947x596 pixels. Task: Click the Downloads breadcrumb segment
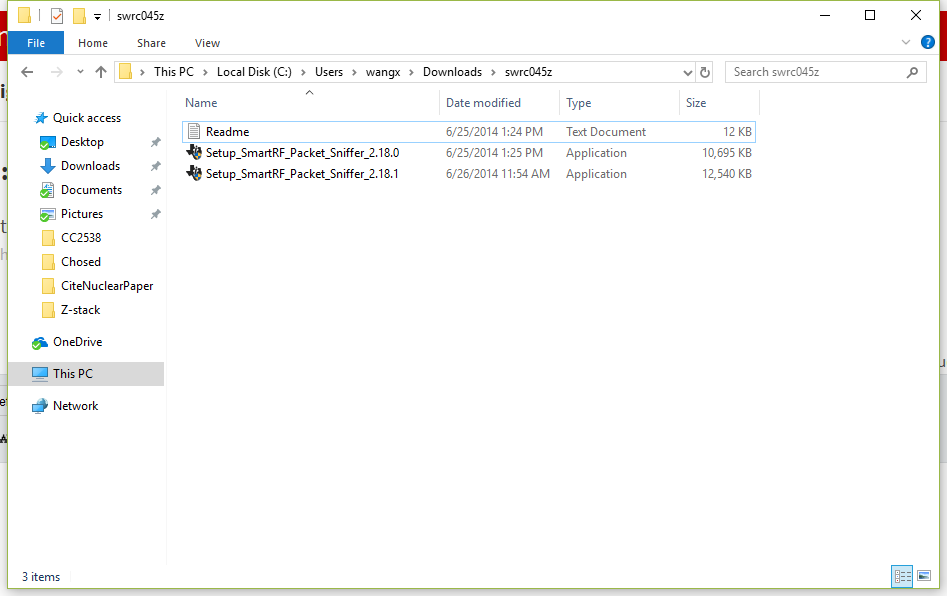pos(452,72)
